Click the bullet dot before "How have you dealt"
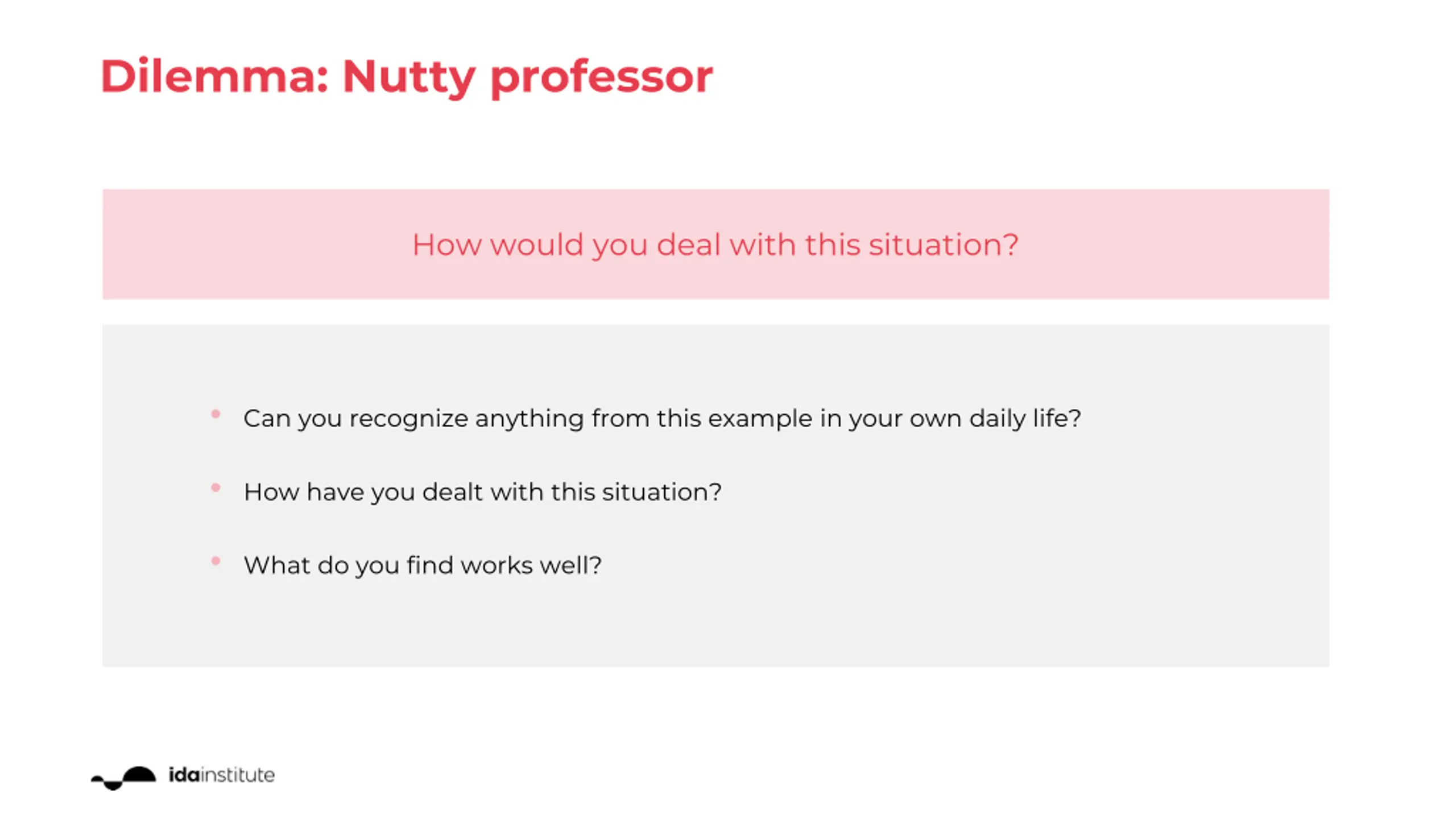 click(216, 487)
